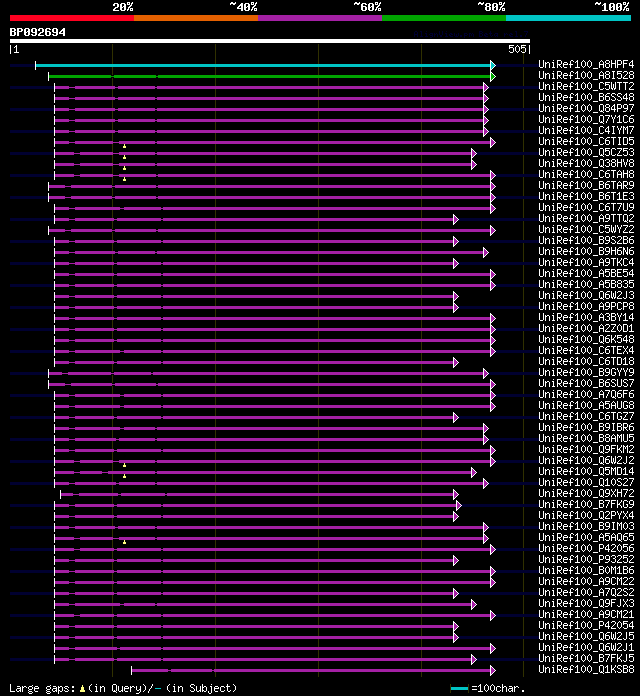The image size is (640, 696).
Task: Click the purple arrowhead on the B7FKG9 row
Action: [x=459, y=506]
